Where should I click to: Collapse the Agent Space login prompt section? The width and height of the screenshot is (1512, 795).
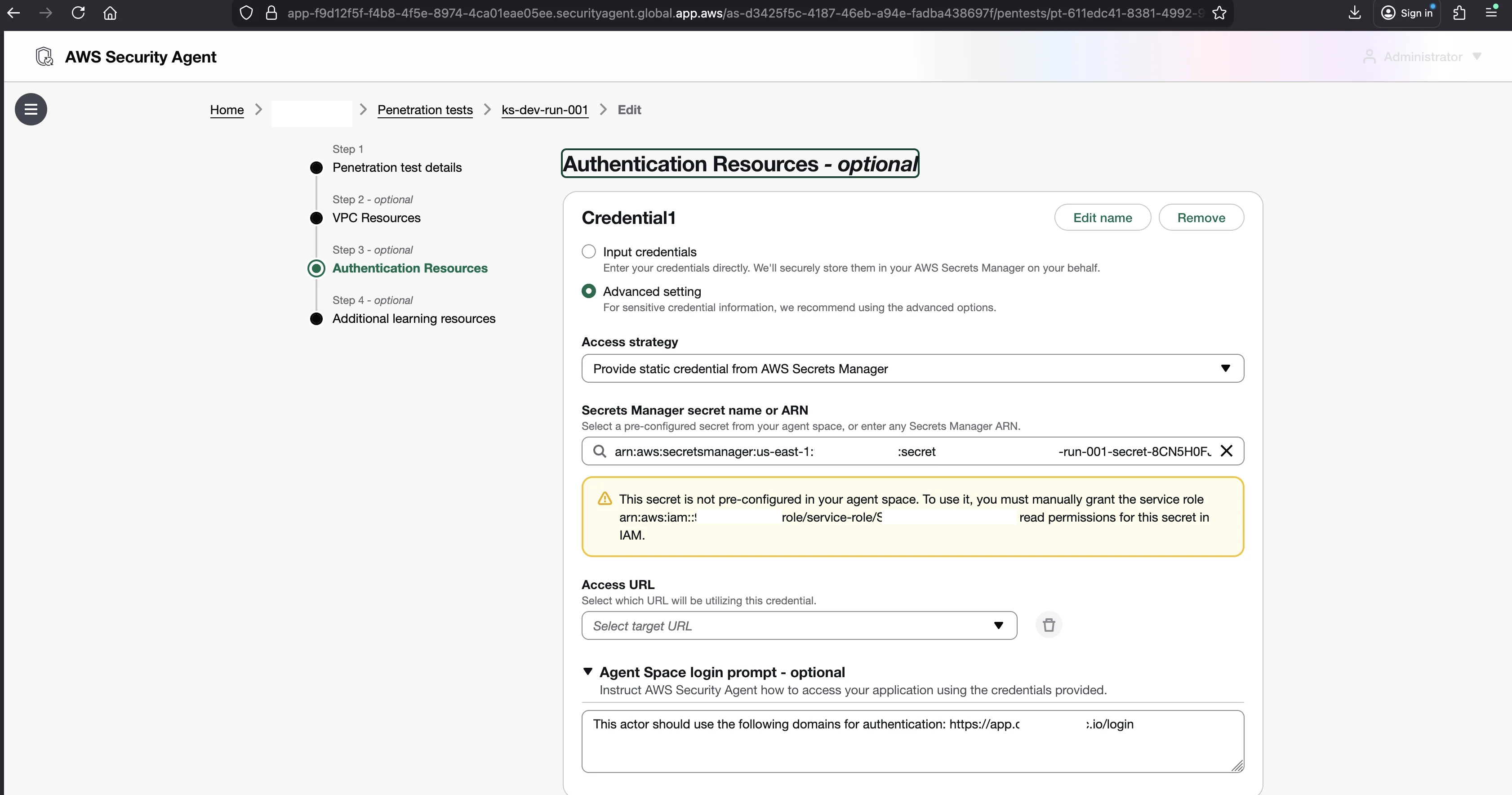pos(587,672)
